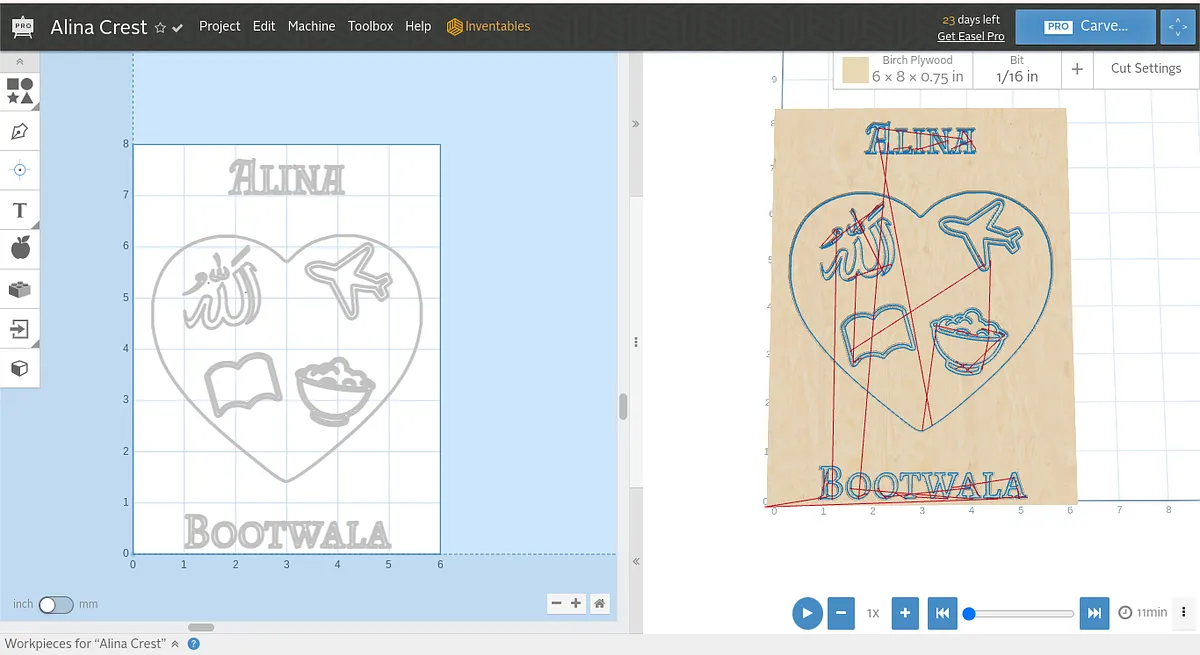Open the Toolbox menu
This screenshot has height=655, width=1200.
pos(370,26)
